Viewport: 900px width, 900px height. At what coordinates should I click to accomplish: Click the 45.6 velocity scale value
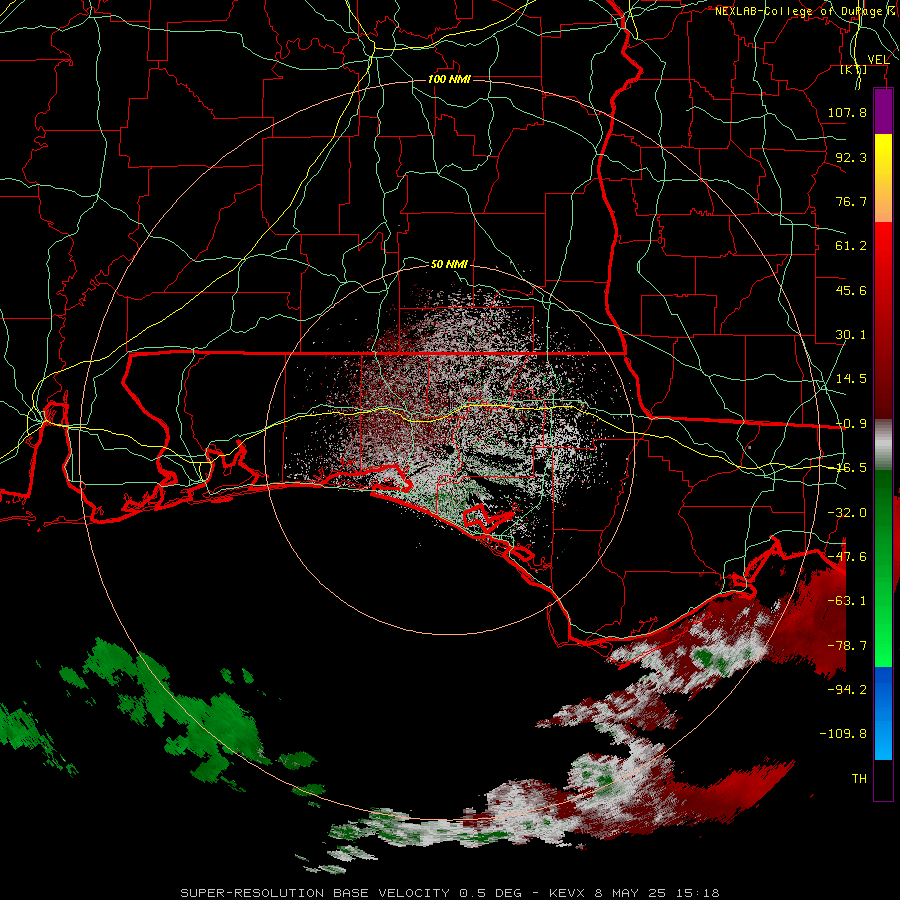(x=851, y=290)
